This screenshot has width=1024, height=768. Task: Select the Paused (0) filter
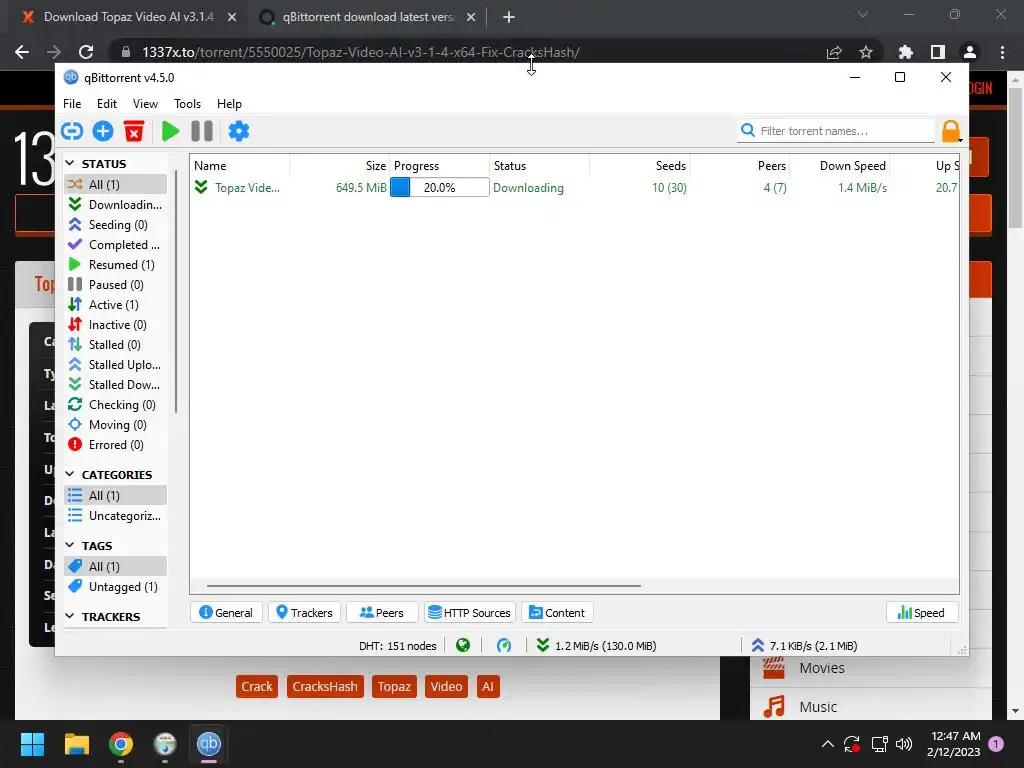click(116, 285)
